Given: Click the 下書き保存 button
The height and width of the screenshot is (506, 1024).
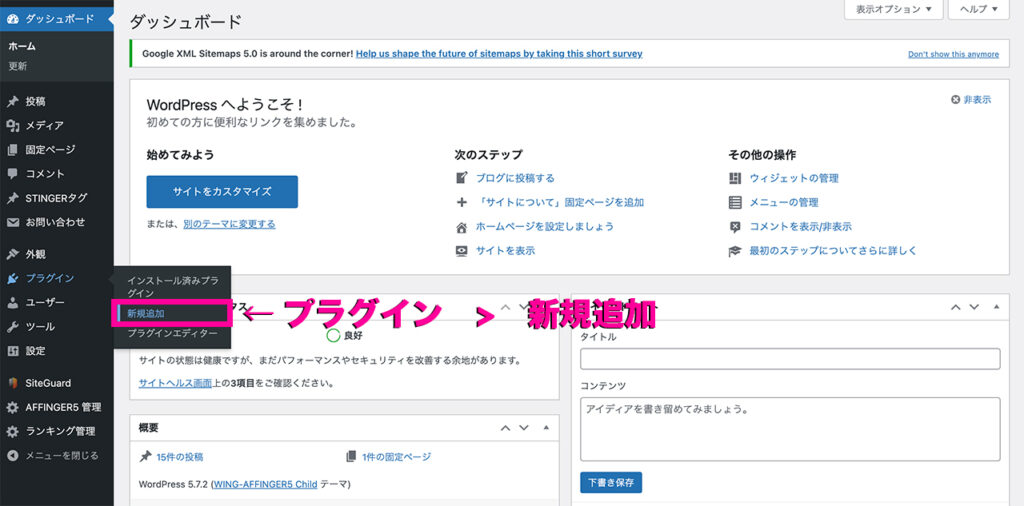Looking at the screenshot, I should pyautogui.click(x=611, y=482).
